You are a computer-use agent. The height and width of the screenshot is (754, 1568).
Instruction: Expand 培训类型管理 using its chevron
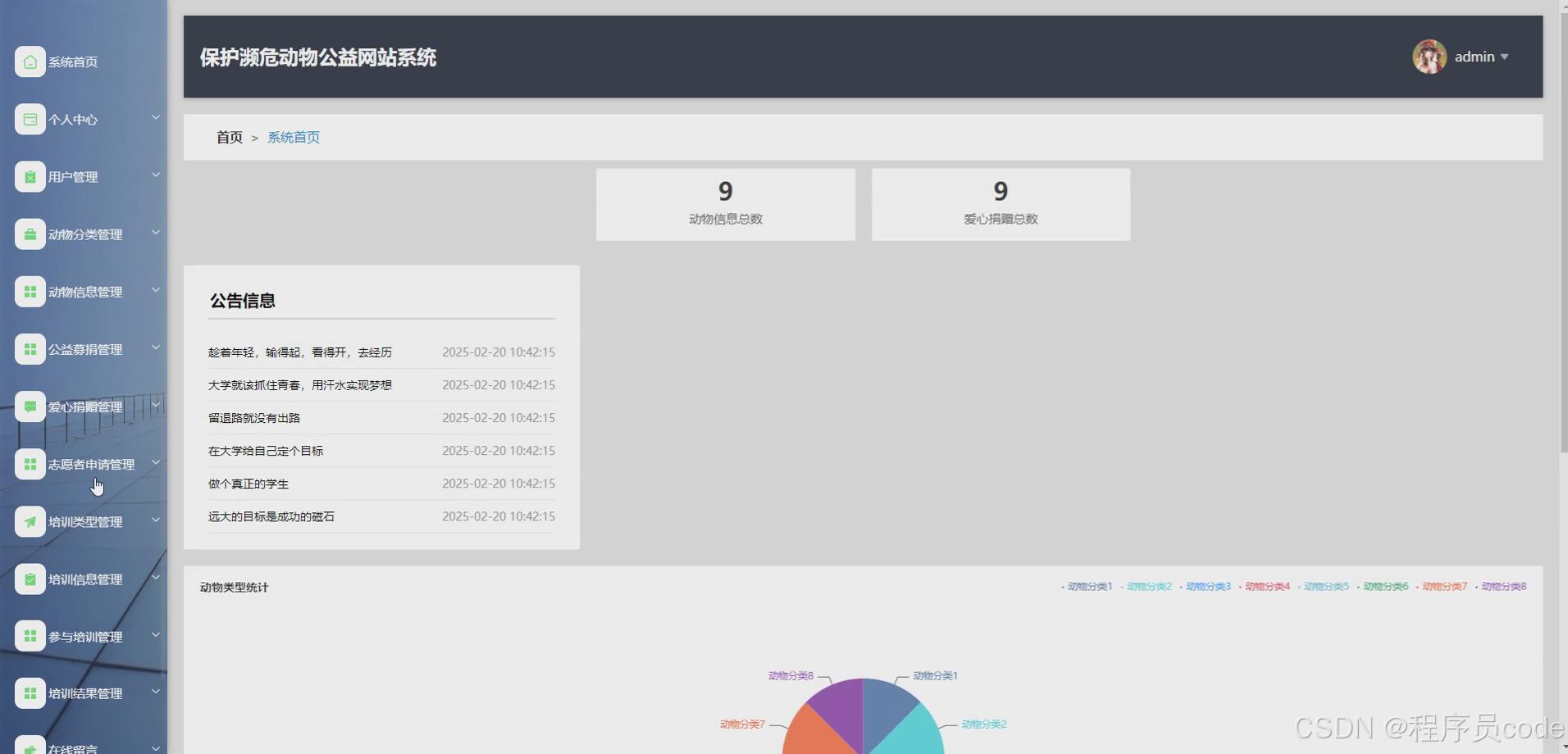click(156, 520)
